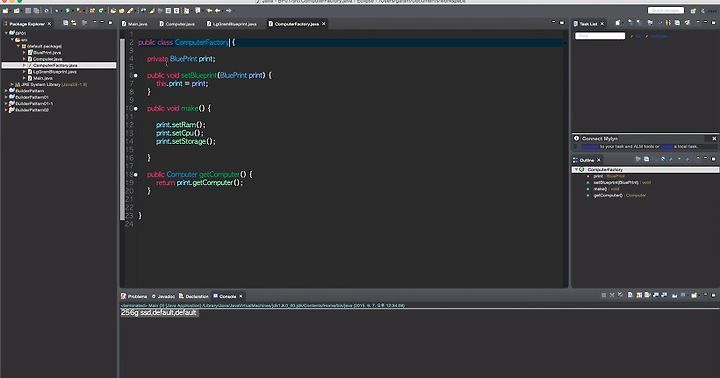Image resolution: width=720 pixels, height=378 pixels.
Task: Open the Problems view tab
Action: [134, 297]
